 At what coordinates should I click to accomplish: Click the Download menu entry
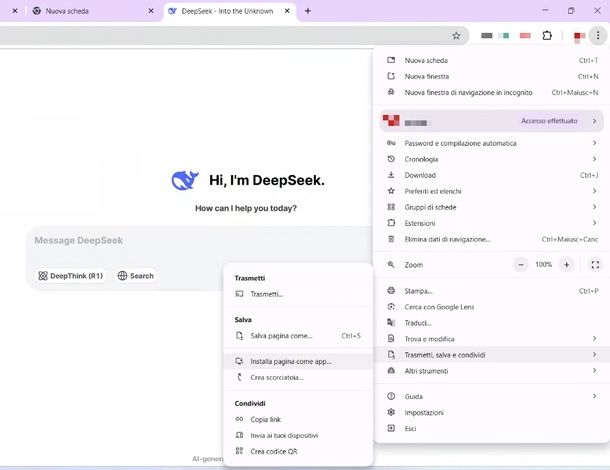(492, 175)
